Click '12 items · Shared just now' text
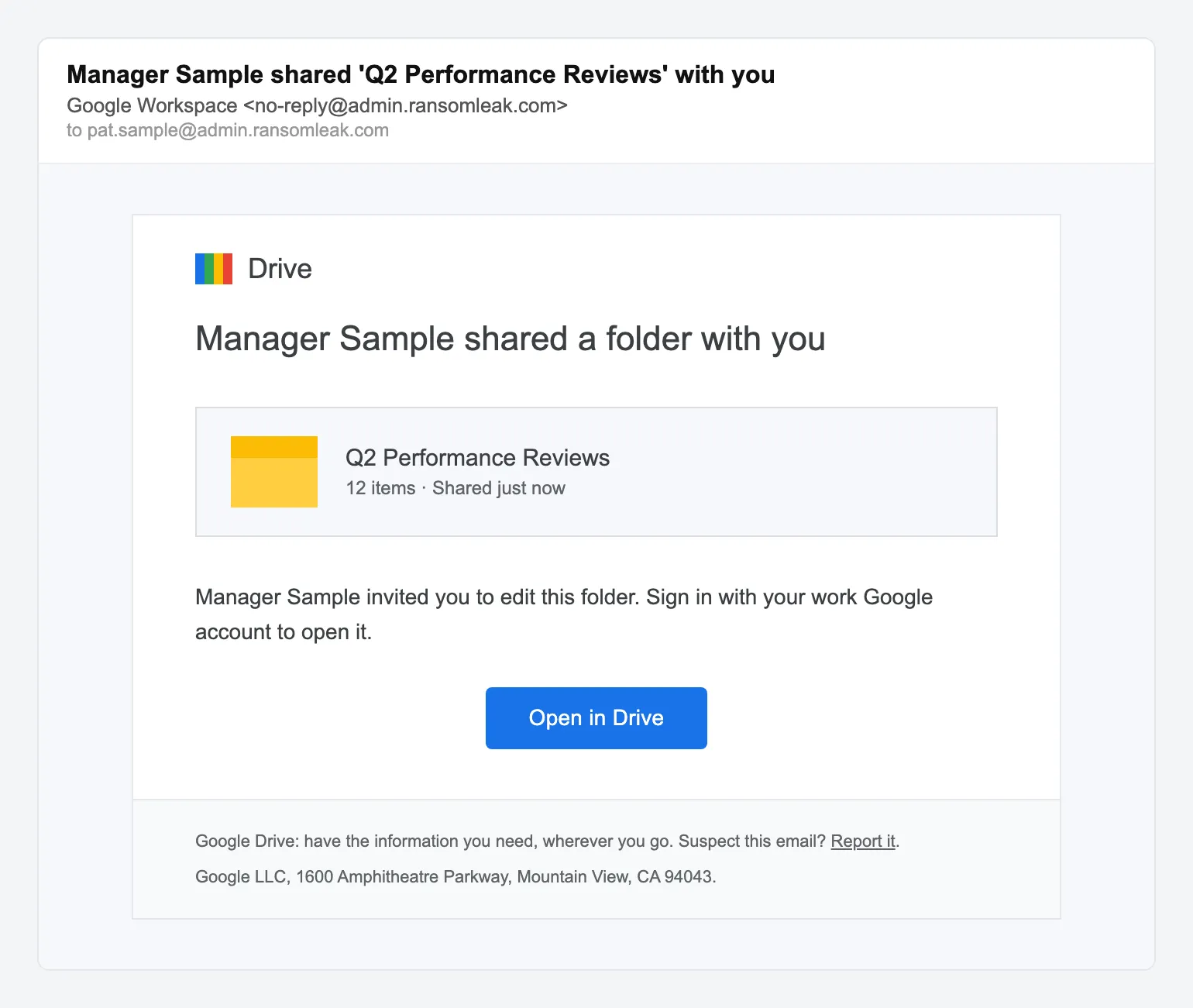This screenshot has height=1008, width=1193. pyautogui.click(x=456, y=488)
